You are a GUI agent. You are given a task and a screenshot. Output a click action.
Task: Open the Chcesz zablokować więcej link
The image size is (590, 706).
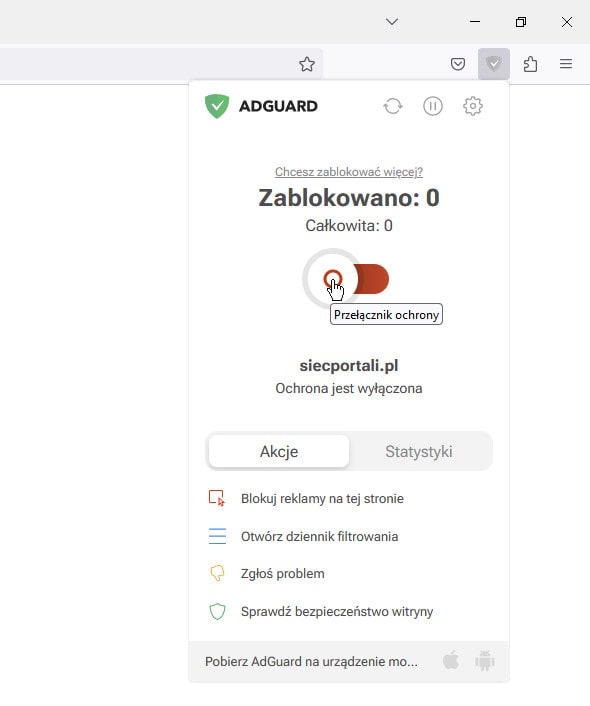[x=349, y=172]
